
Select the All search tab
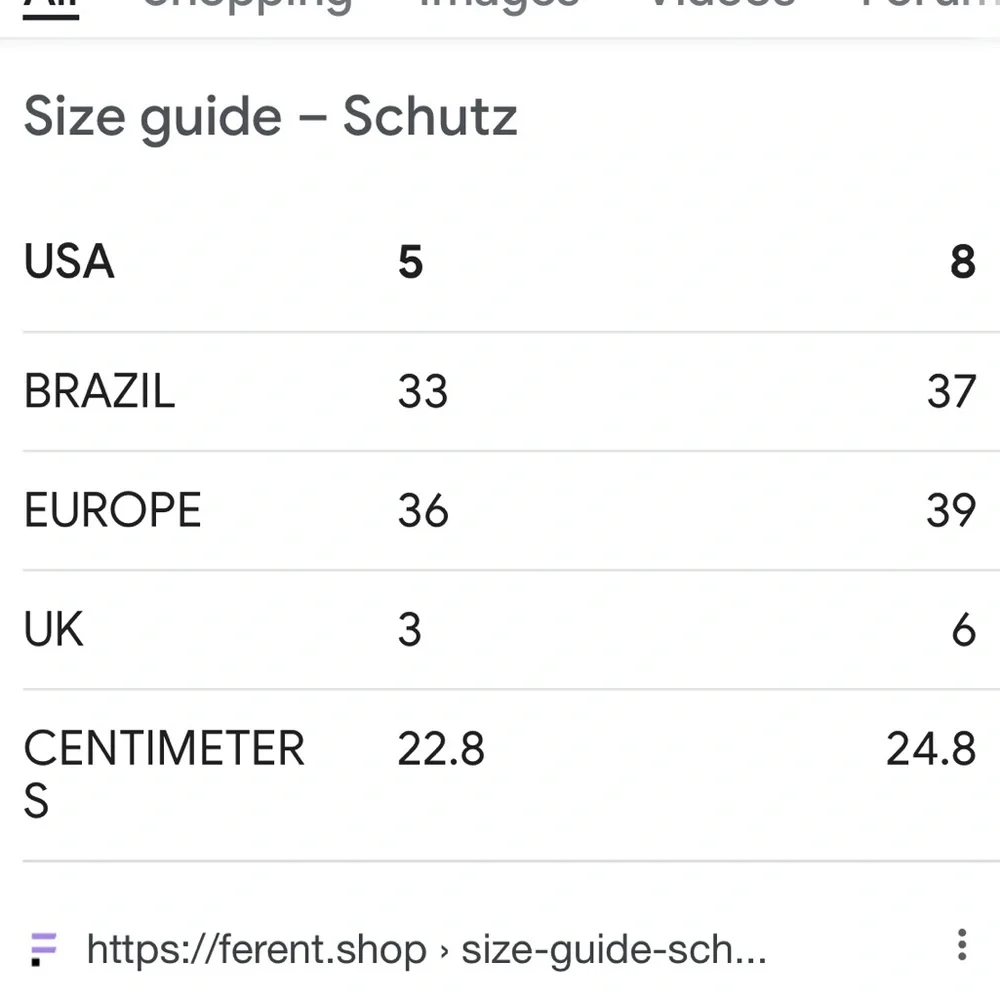tap(50, 9)
